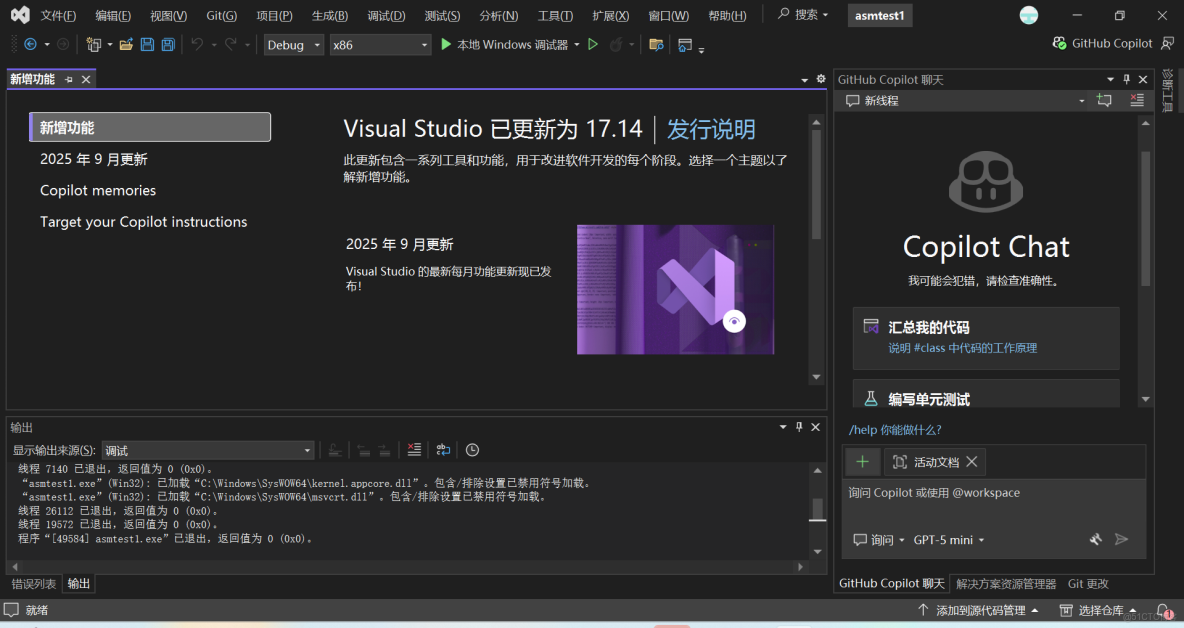Click the Save All icon
Image resolution: width=1184 pixels, height=628 pixels.
168,44
